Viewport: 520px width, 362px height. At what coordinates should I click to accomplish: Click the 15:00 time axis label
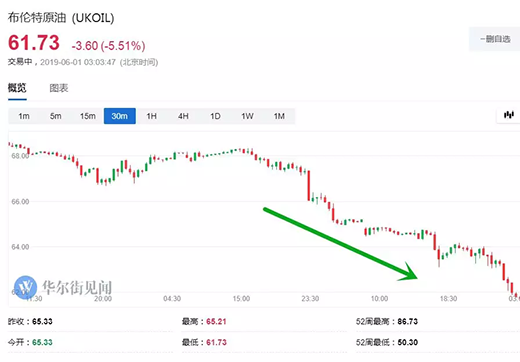pos(241,298)
